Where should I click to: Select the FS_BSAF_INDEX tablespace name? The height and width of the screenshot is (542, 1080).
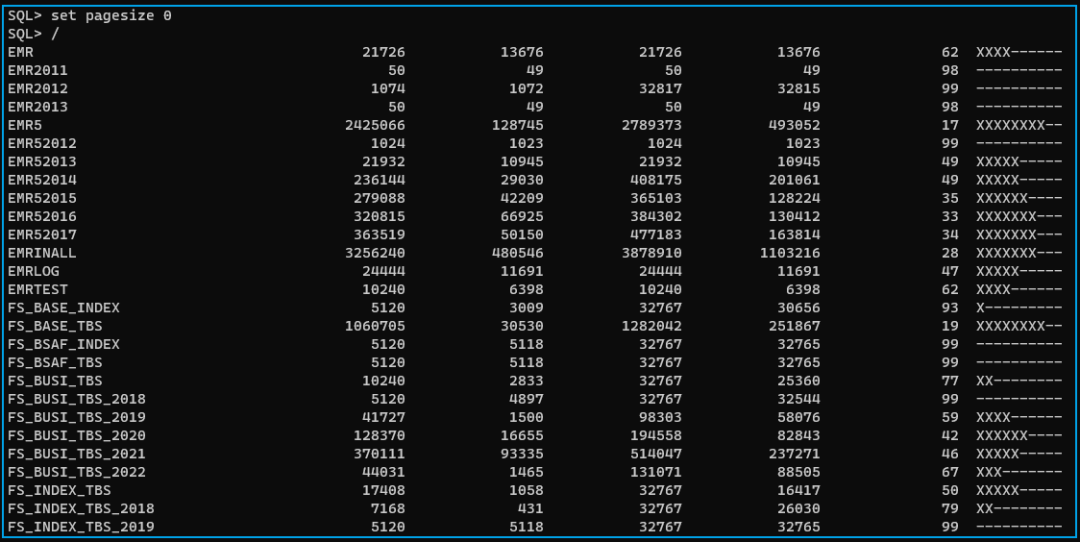point(64,344)
